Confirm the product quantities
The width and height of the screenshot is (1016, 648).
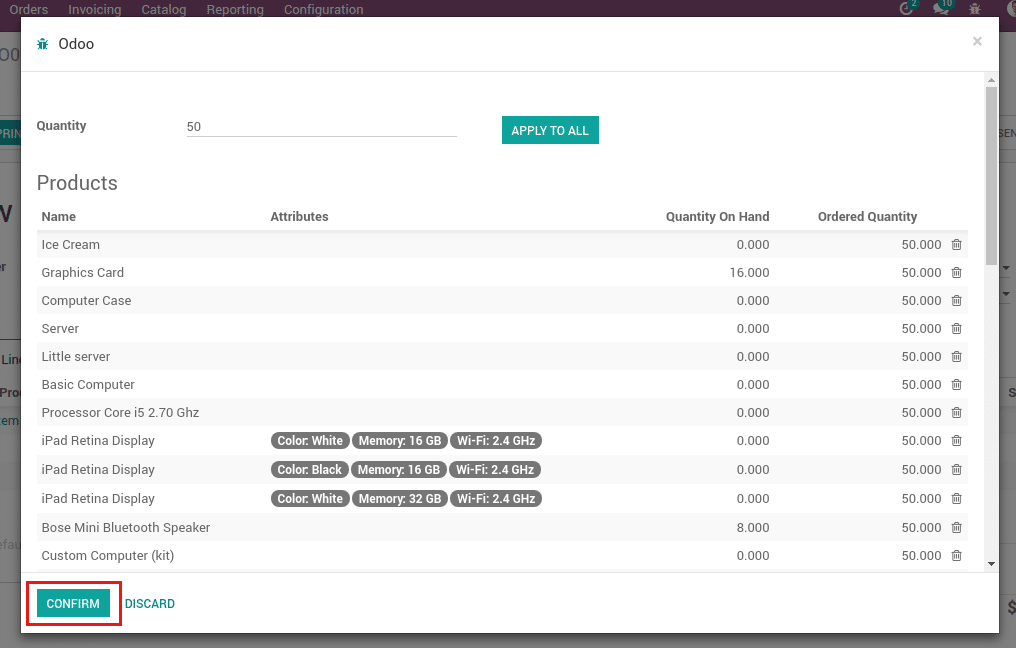[x=73, y=603]
